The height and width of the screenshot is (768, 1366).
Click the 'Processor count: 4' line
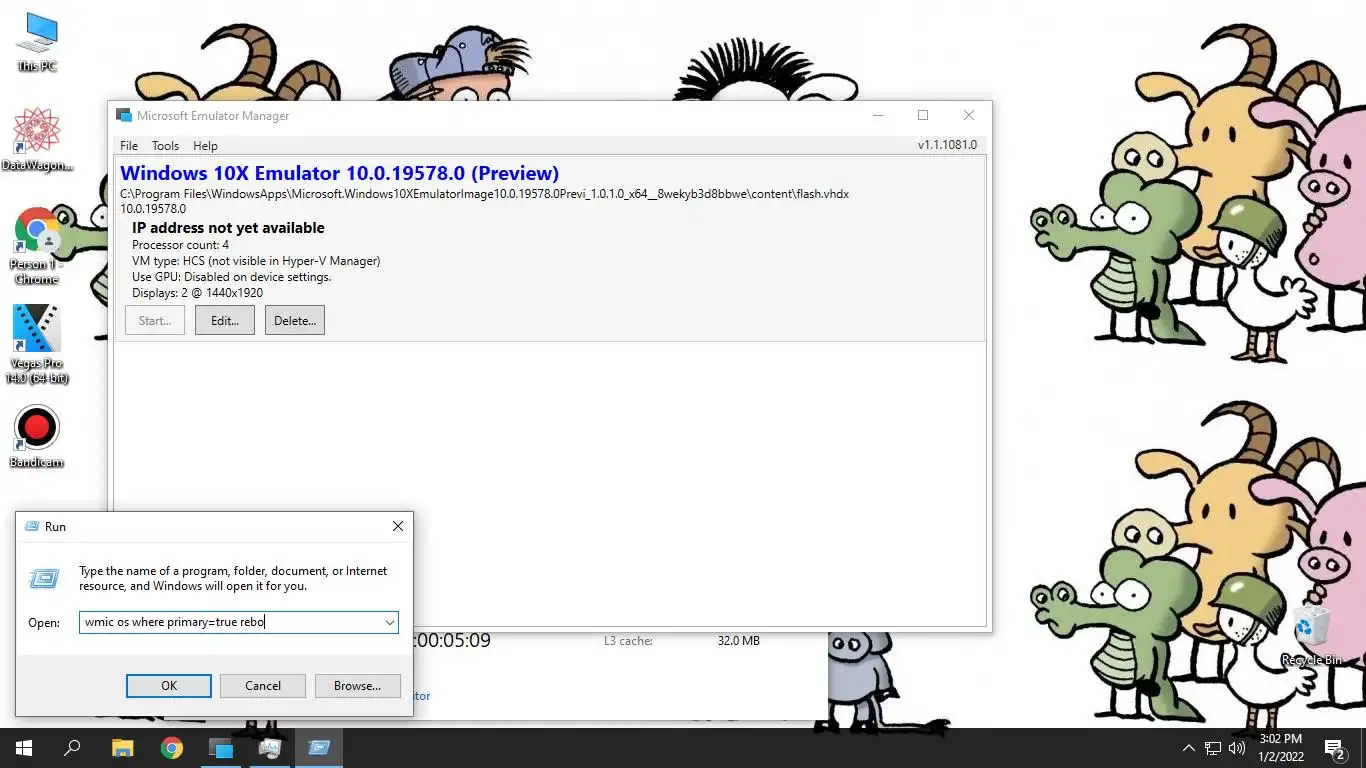[x=180, y=245]
